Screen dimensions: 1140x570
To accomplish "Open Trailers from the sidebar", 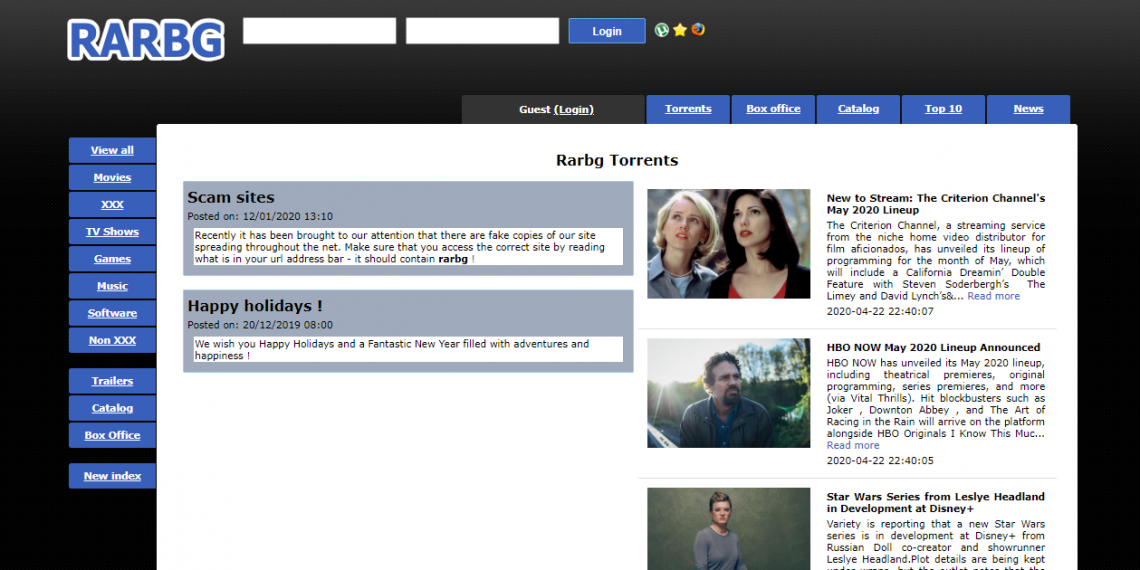I will pyautogui.click(x=112, y=381).
